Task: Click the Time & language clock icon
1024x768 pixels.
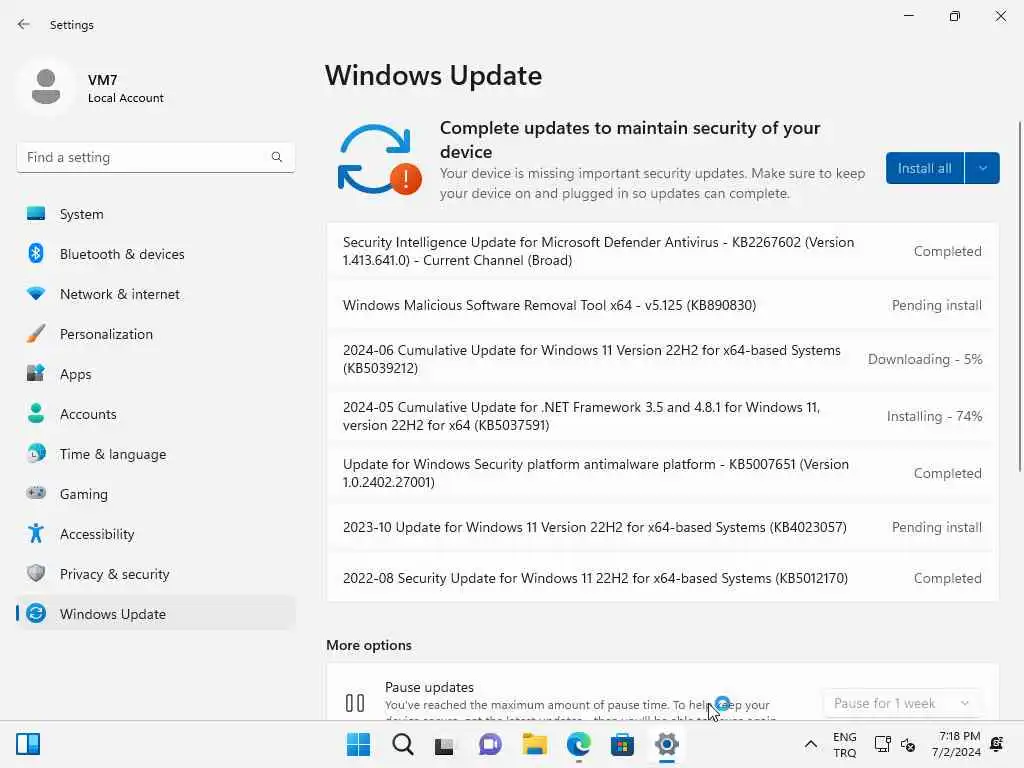Action: click(x=36, y=453)
